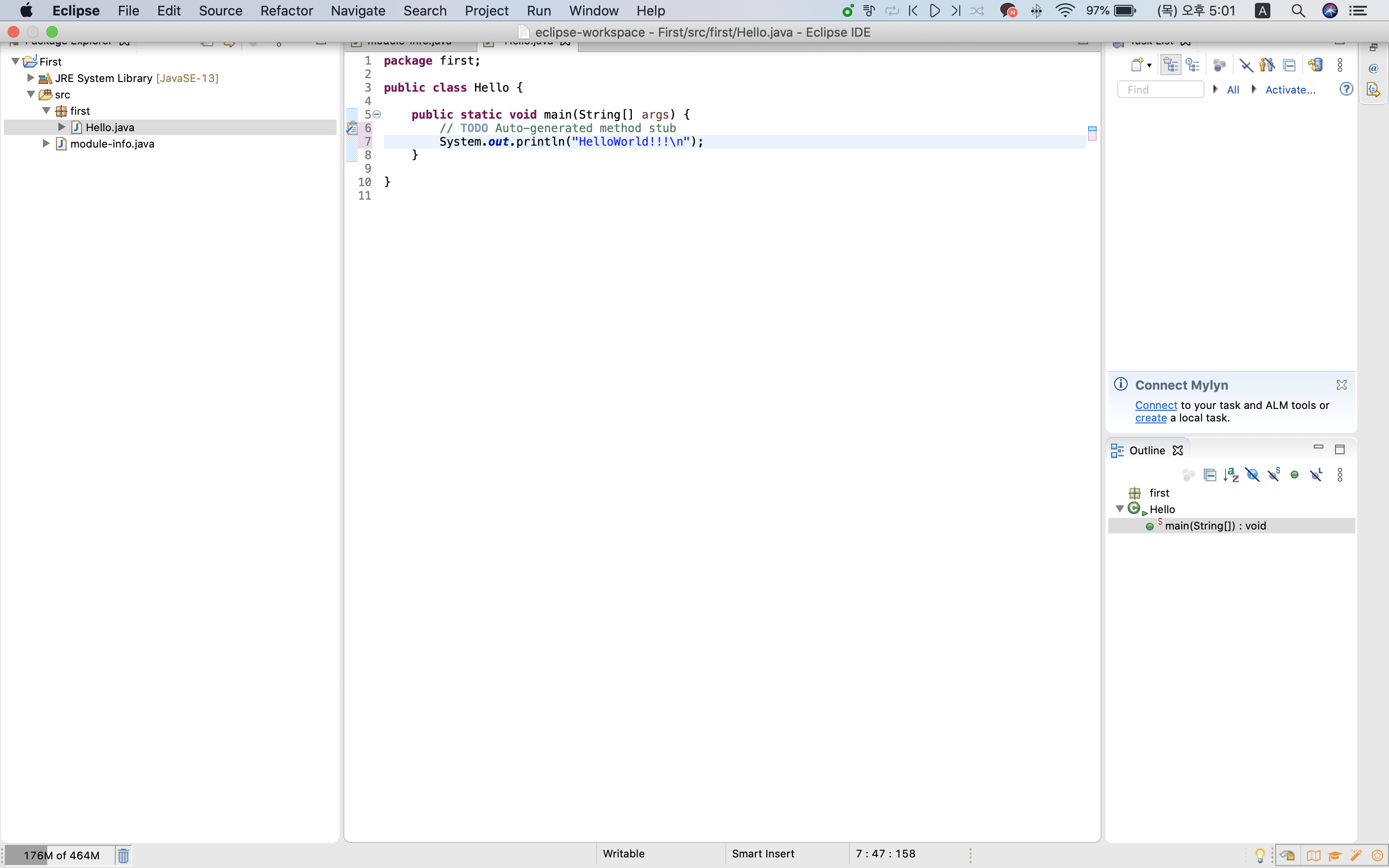Sort Outline members alphabetically

tap(1231, 475)
